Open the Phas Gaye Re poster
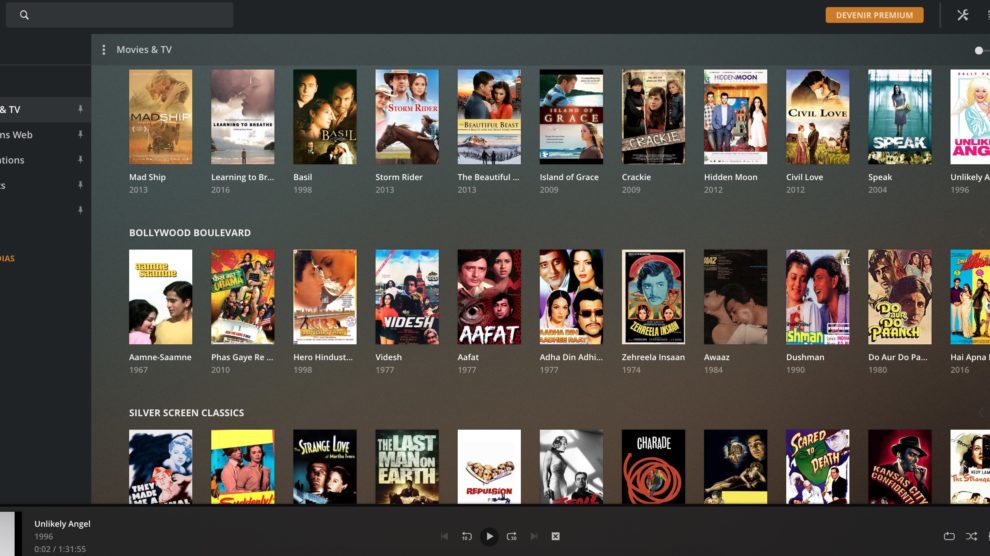Viewport: 990px width, 556px height. pos(242,297)
